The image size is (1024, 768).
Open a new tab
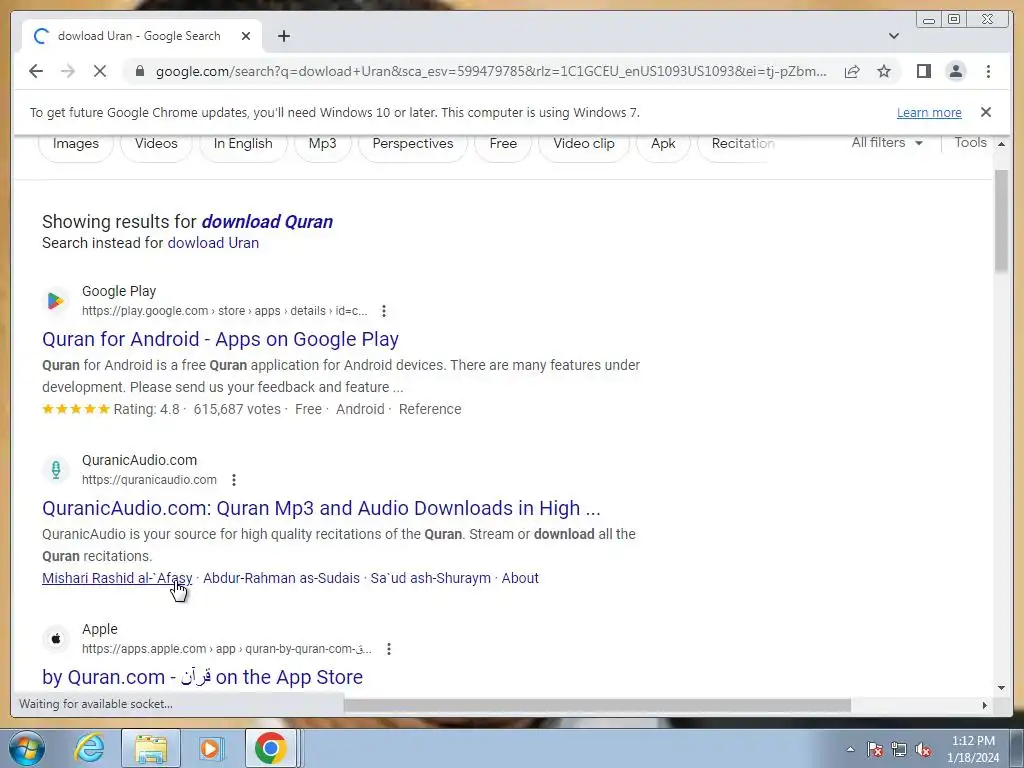tap(283, 36)
